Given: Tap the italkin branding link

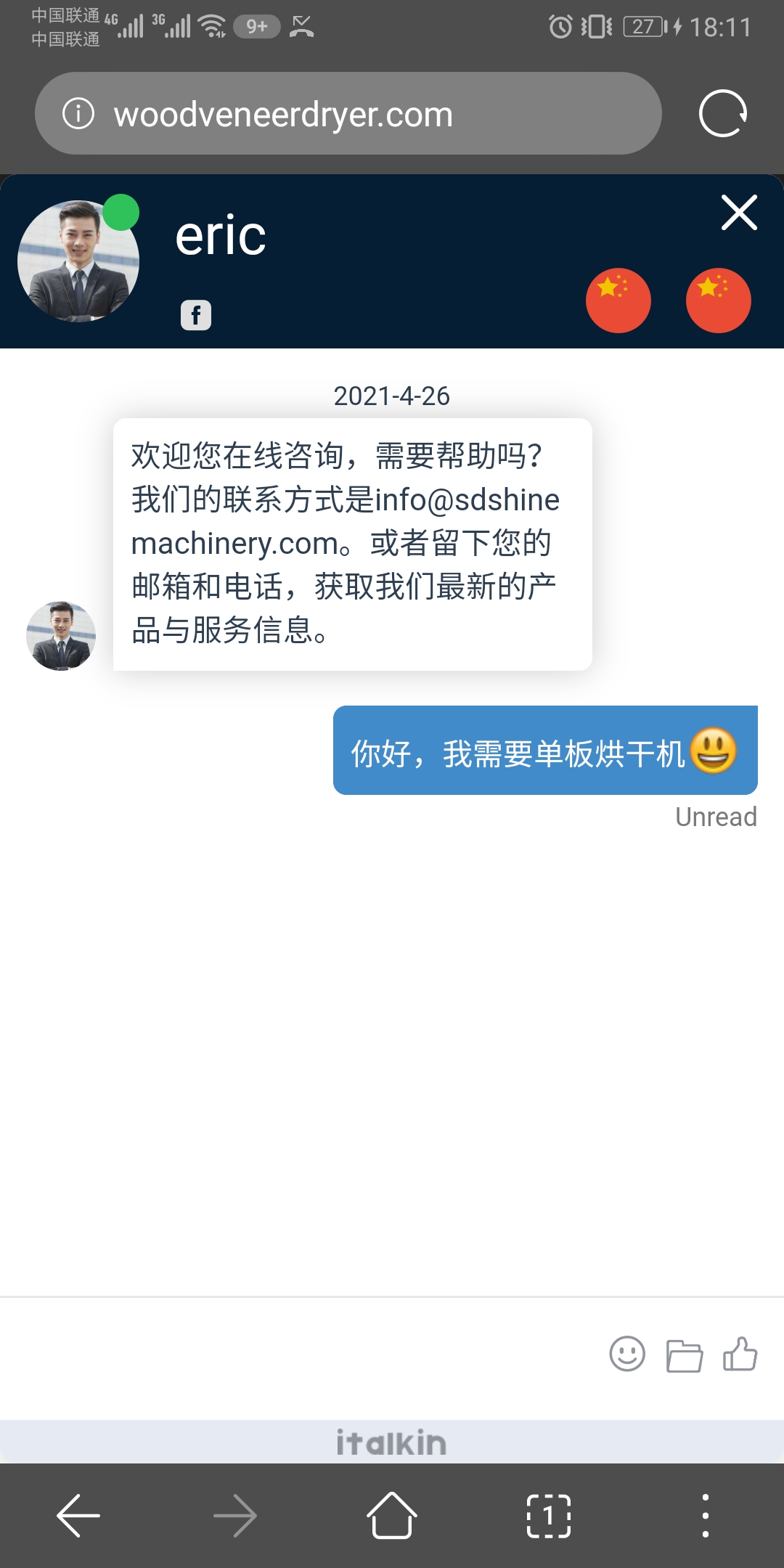Looking at the screenshot, I should 392,1442.
